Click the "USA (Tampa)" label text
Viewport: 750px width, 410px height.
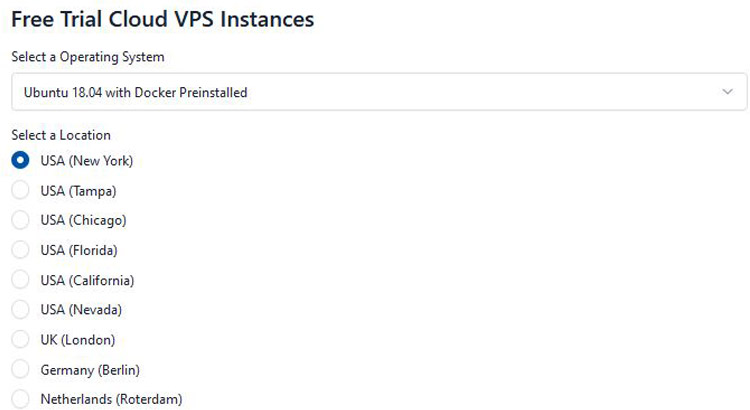(78, 190)
